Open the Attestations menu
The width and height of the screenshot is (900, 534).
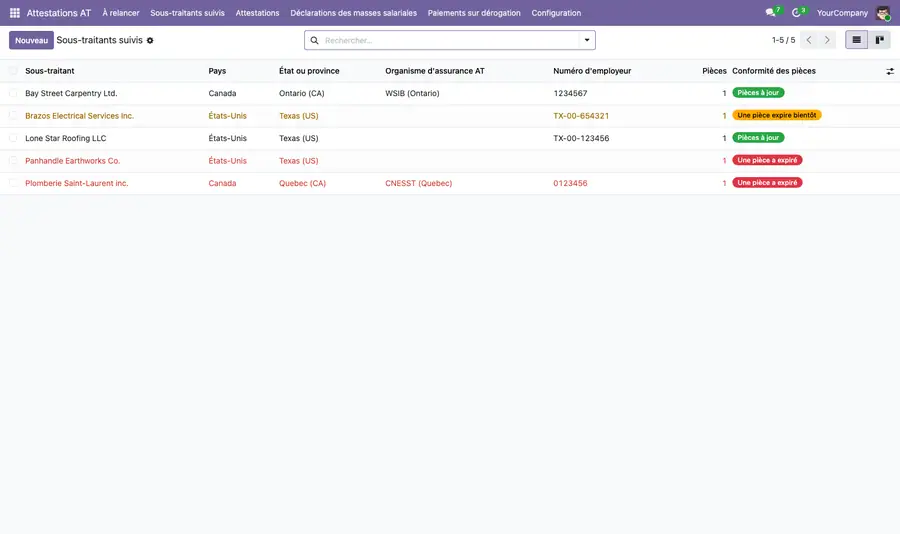(x=257, y=13)
